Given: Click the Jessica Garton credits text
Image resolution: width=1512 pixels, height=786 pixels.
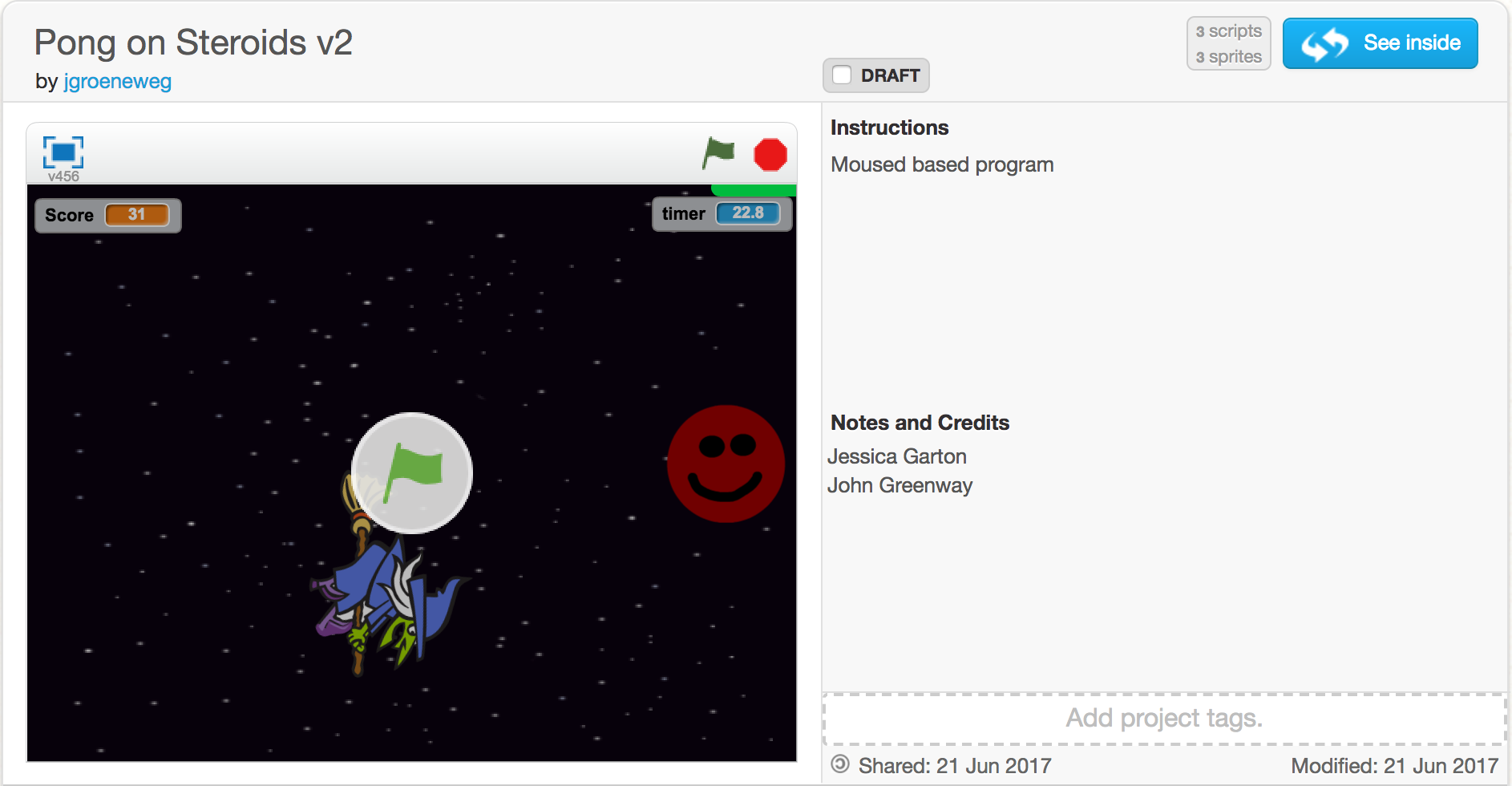Looking at the screenshot, I should tap(897, 456).
